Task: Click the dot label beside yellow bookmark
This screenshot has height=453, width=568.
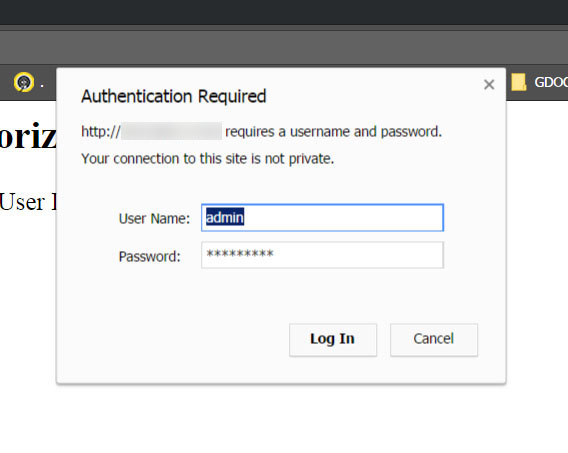Action: point(42,86)
